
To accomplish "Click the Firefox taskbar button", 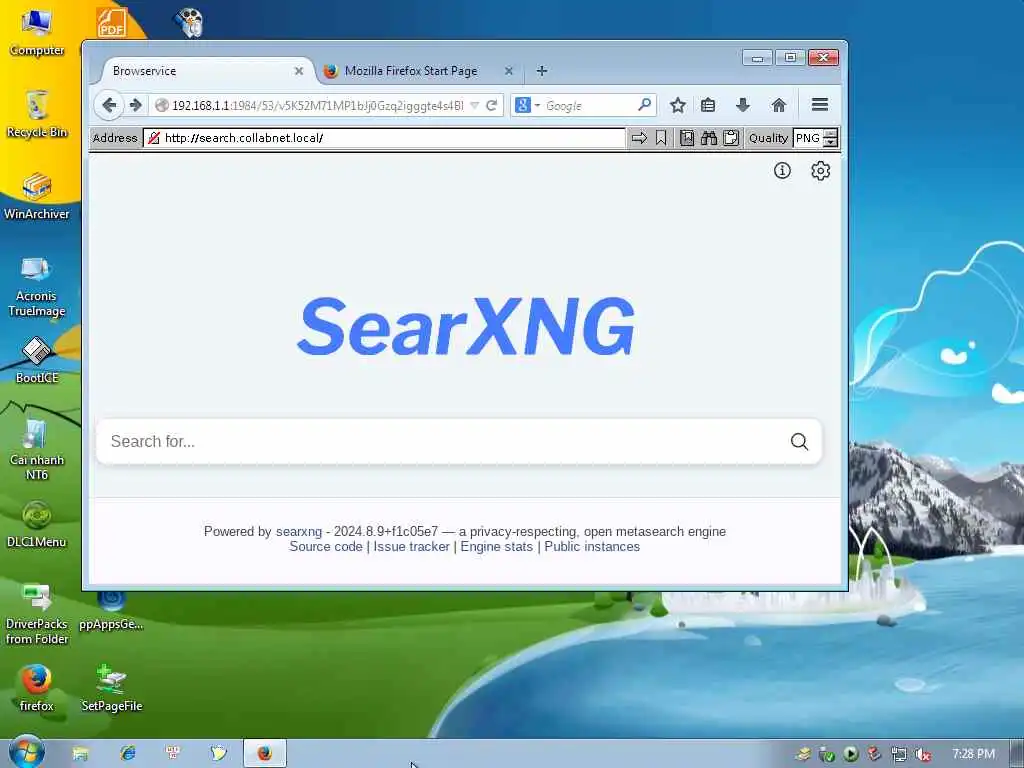I will click(x=264, y=754).
